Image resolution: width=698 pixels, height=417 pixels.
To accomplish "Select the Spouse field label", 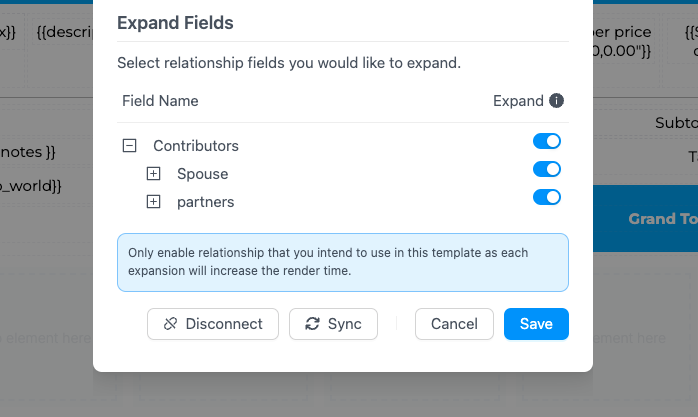I will tap(202, 174).
